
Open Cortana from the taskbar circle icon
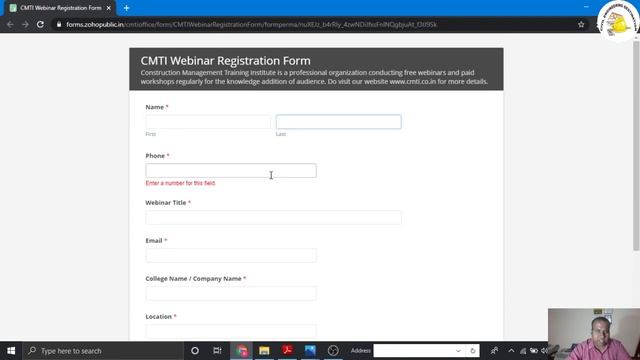(195, 351)
